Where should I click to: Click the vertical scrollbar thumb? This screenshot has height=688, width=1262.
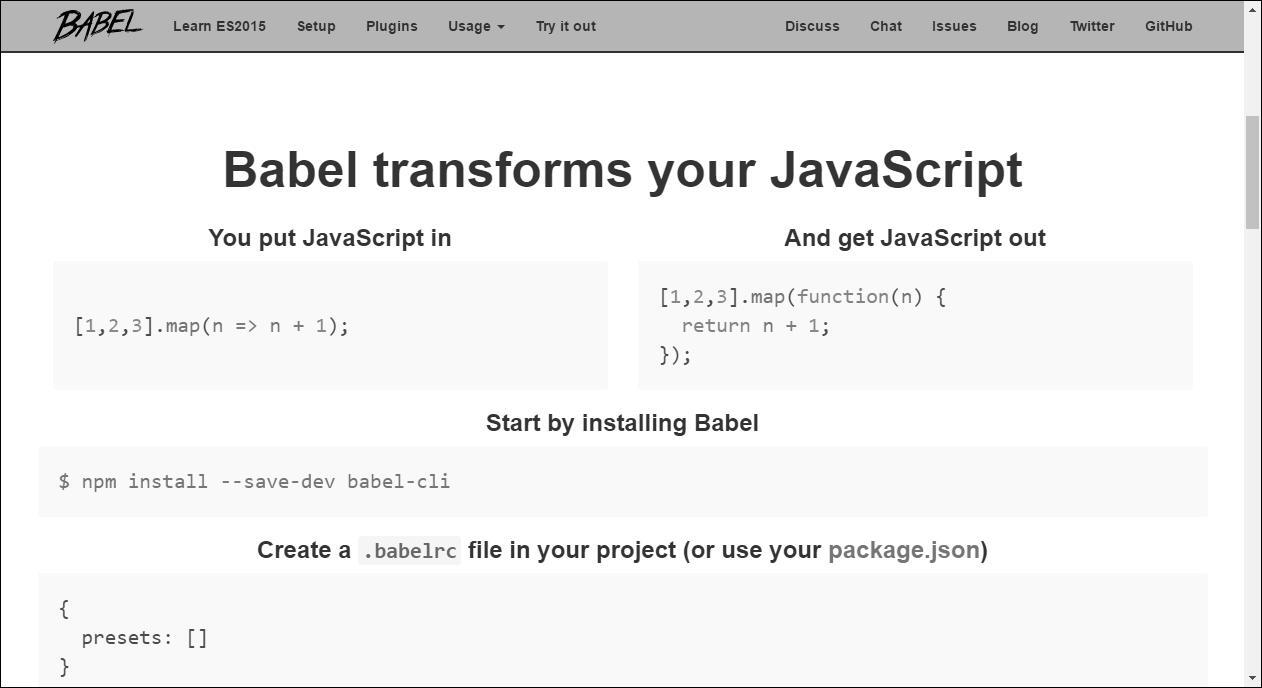coord(1252,172)
